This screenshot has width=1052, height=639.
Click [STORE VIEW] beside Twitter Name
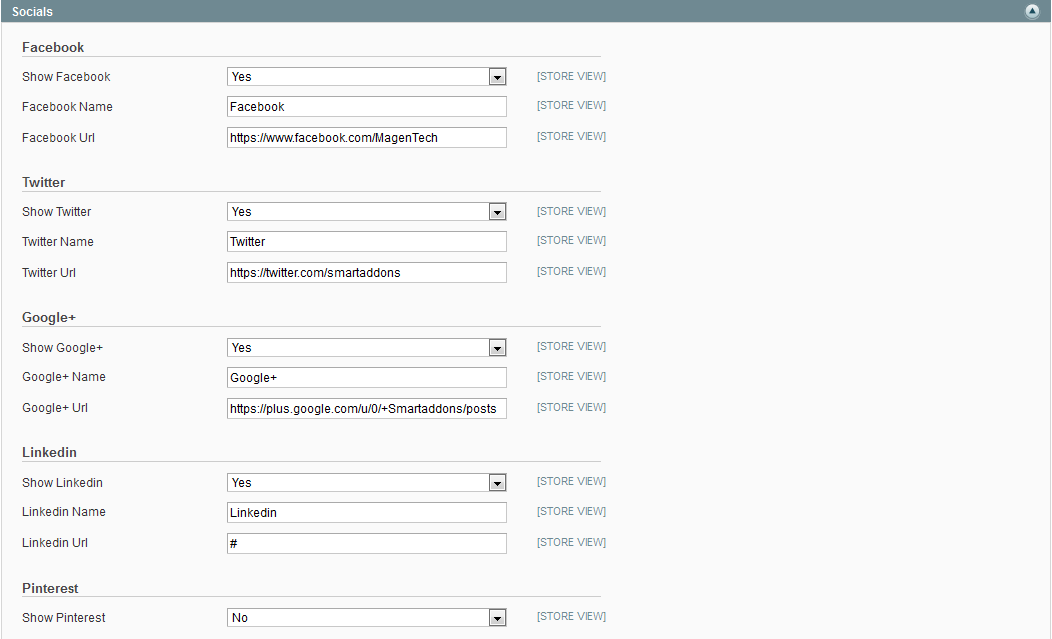tap(572, 240)
